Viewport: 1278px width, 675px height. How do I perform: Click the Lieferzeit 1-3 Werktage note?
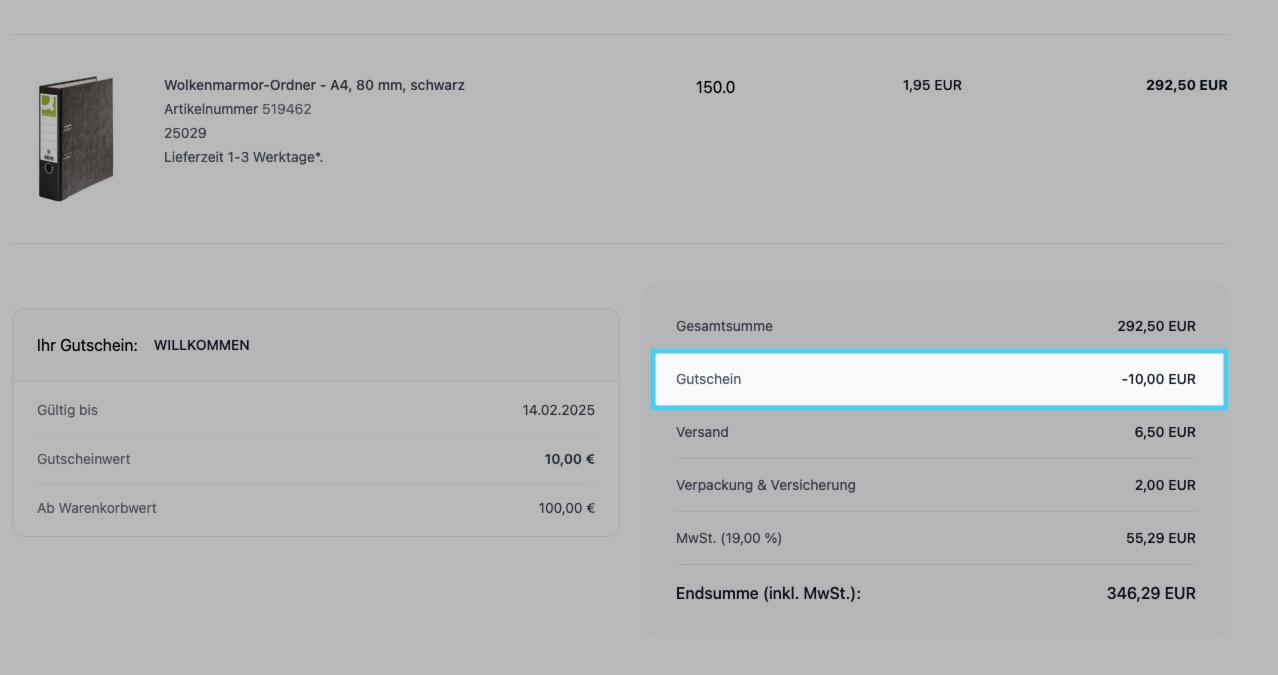[243, 157]
